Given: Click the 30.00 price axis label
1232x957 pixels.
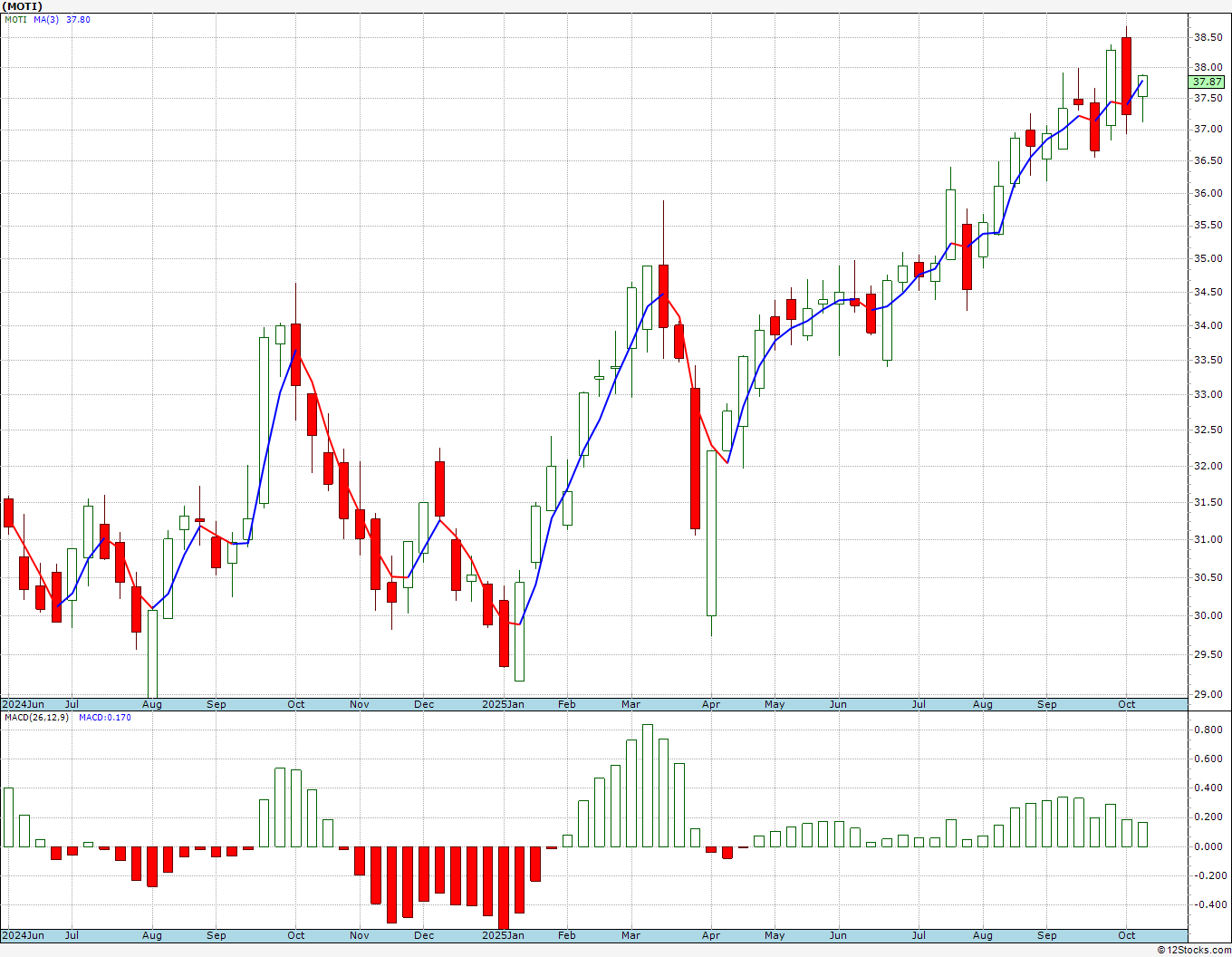Looking at the screenshot, I should point(1208,616).
